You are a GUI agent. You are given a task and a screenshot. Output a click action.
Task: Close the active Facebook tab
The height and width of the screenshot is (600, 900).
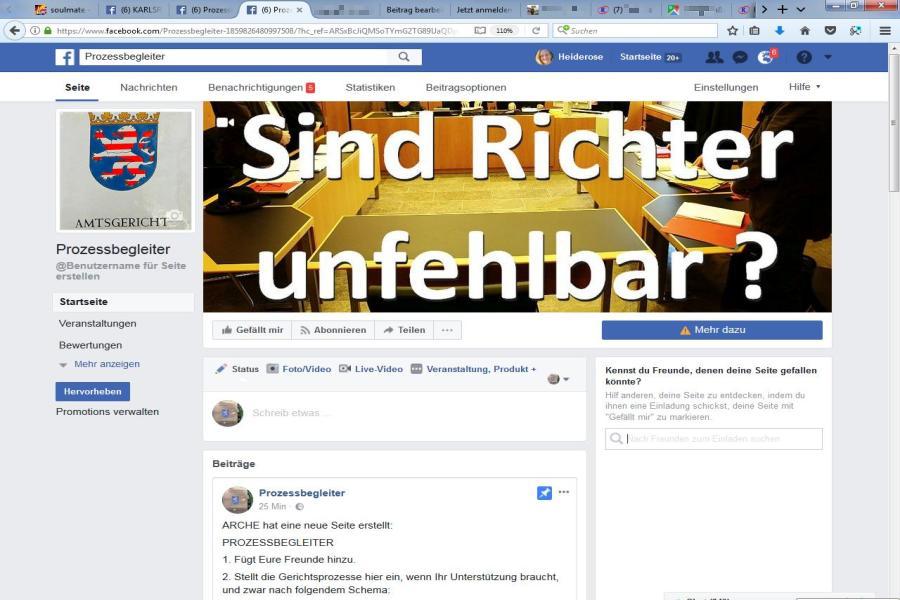click(x=299, y=10)
